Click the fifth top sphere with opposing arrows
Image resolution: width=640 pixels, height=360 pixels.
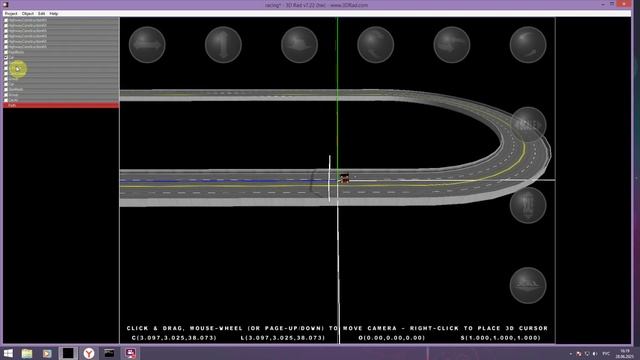coord(452,45)
